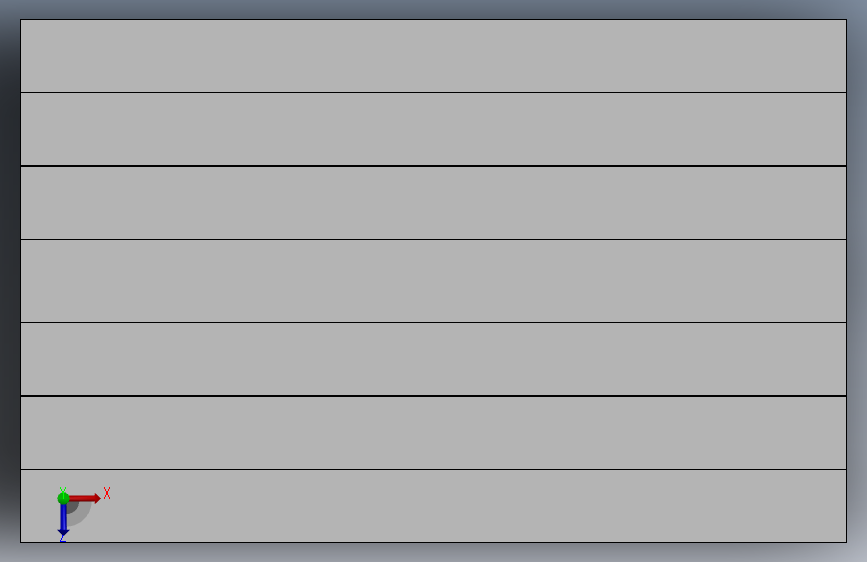Screen dimensions: 867x562
Task: Click the red X axis arrow of triad
Action: pos(85,498)
